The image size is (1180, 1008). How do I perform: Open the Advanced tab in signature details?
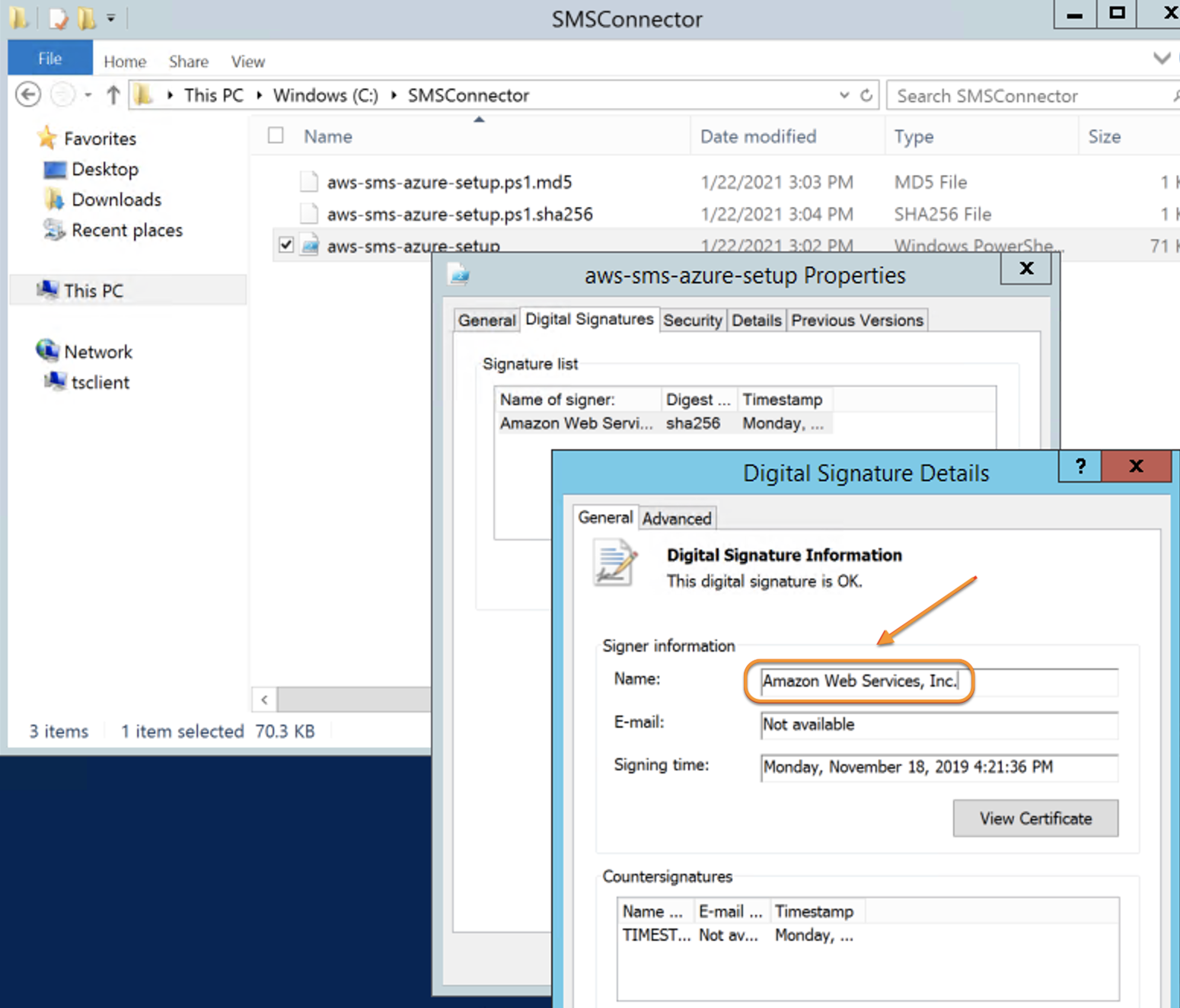coord(677,518)
